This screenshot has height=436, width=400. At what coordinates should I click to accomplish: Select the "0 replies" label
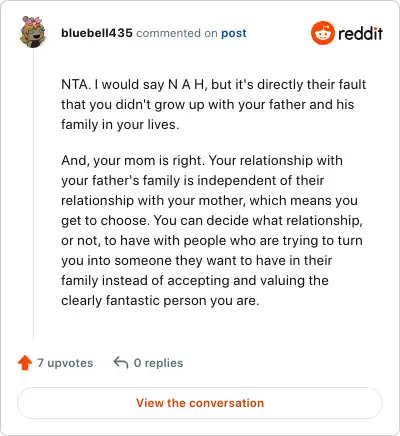click(x=158, y=363)
